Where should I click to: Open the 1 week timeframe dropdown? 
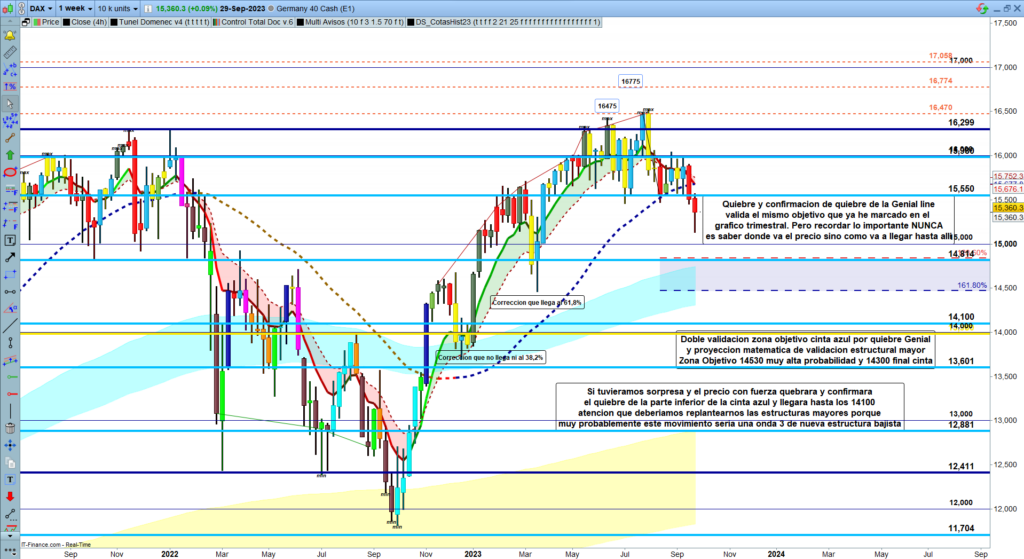click(75, 6)
